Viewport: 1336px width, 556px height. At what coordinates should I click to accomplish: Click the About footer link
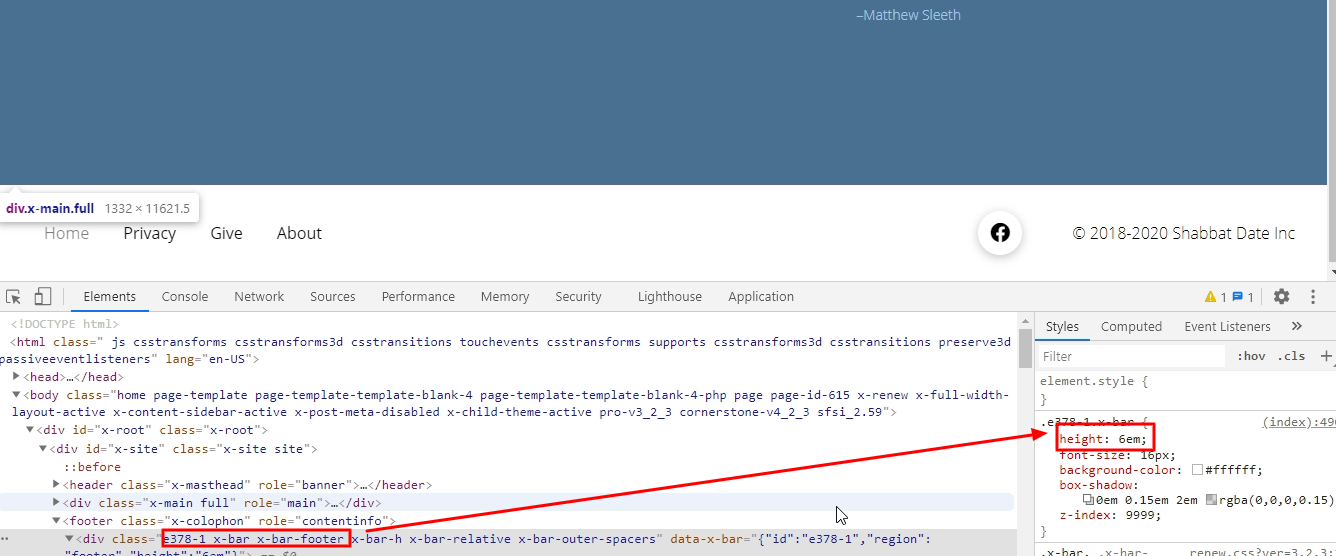pos(299,233)
